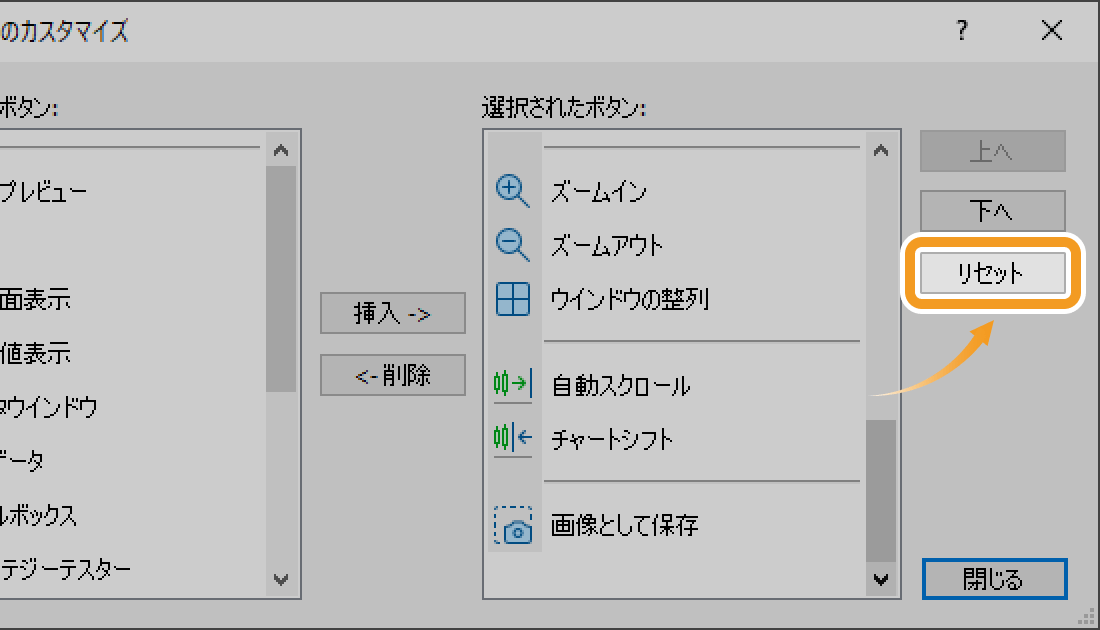Select the テジーテスター item in left list

click(66, 569)
